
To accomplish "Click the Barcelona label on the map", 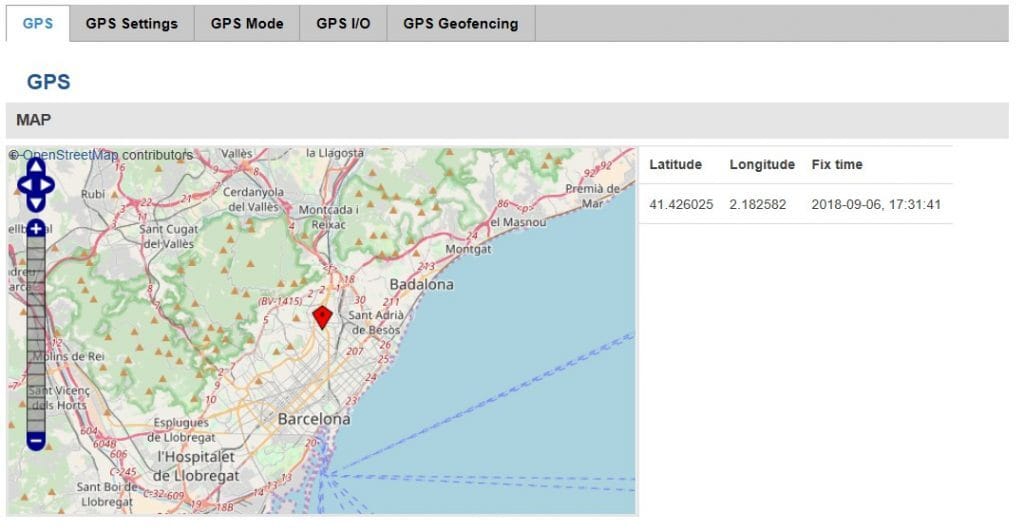I will click(x=315, y=419).
